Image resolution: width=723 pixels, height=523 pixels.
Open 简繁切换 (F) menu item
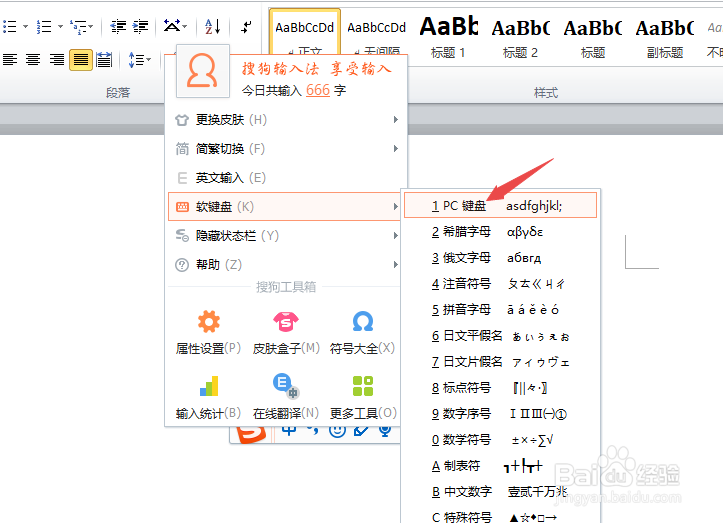(288, 149)
